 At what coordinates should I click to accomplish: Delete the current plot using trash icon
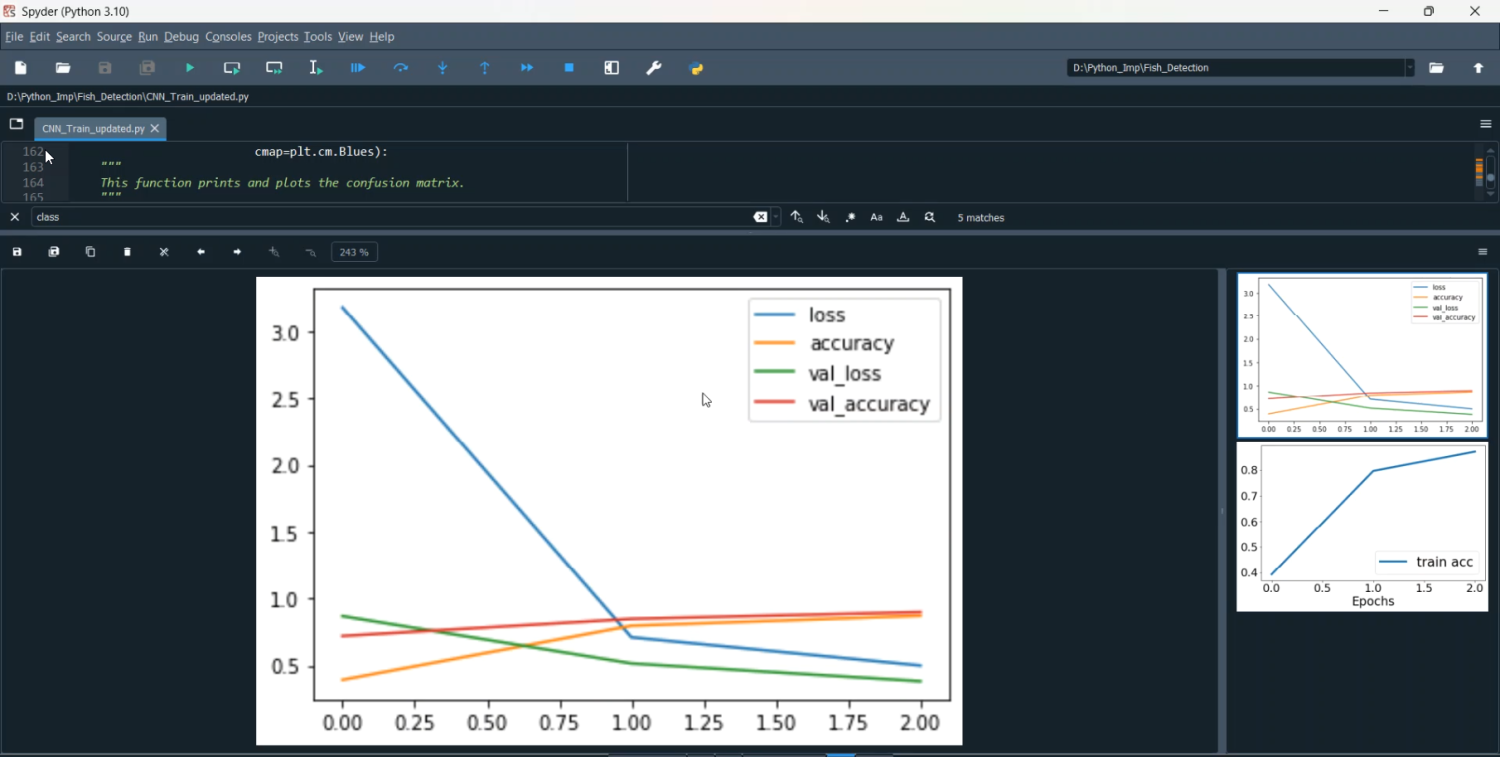point(128,252)
